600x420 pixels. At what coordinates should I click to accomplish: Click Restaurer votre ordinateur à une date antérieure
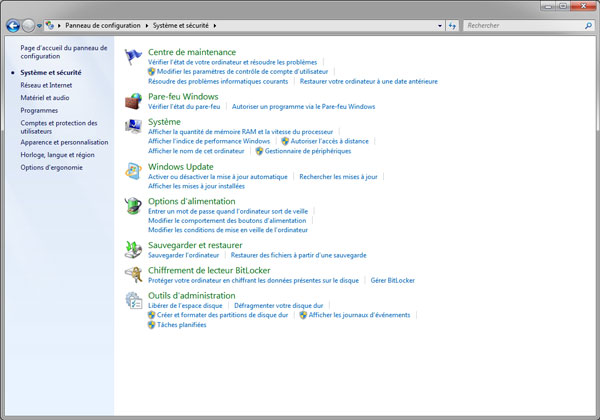point(368,81)
